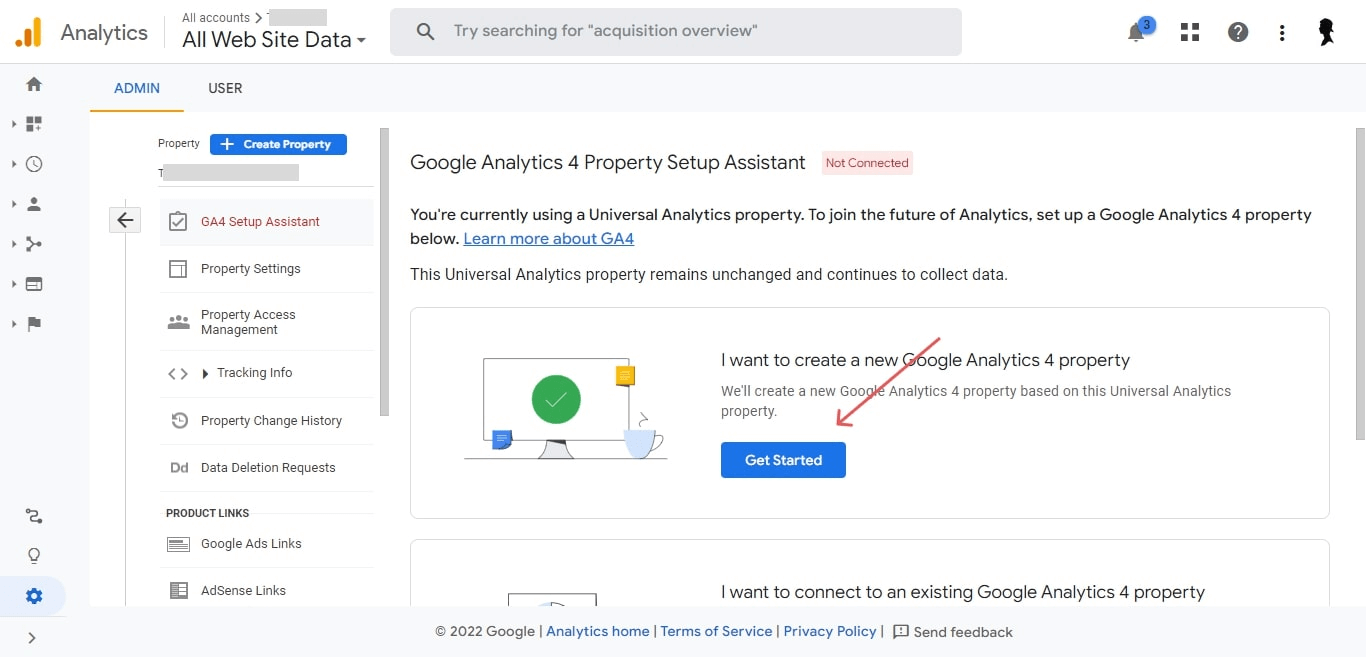Viewport: 1366px width, 657px height.
Task: Click the Data Deletion Requests Dd icon
Action: pos(179,468)
